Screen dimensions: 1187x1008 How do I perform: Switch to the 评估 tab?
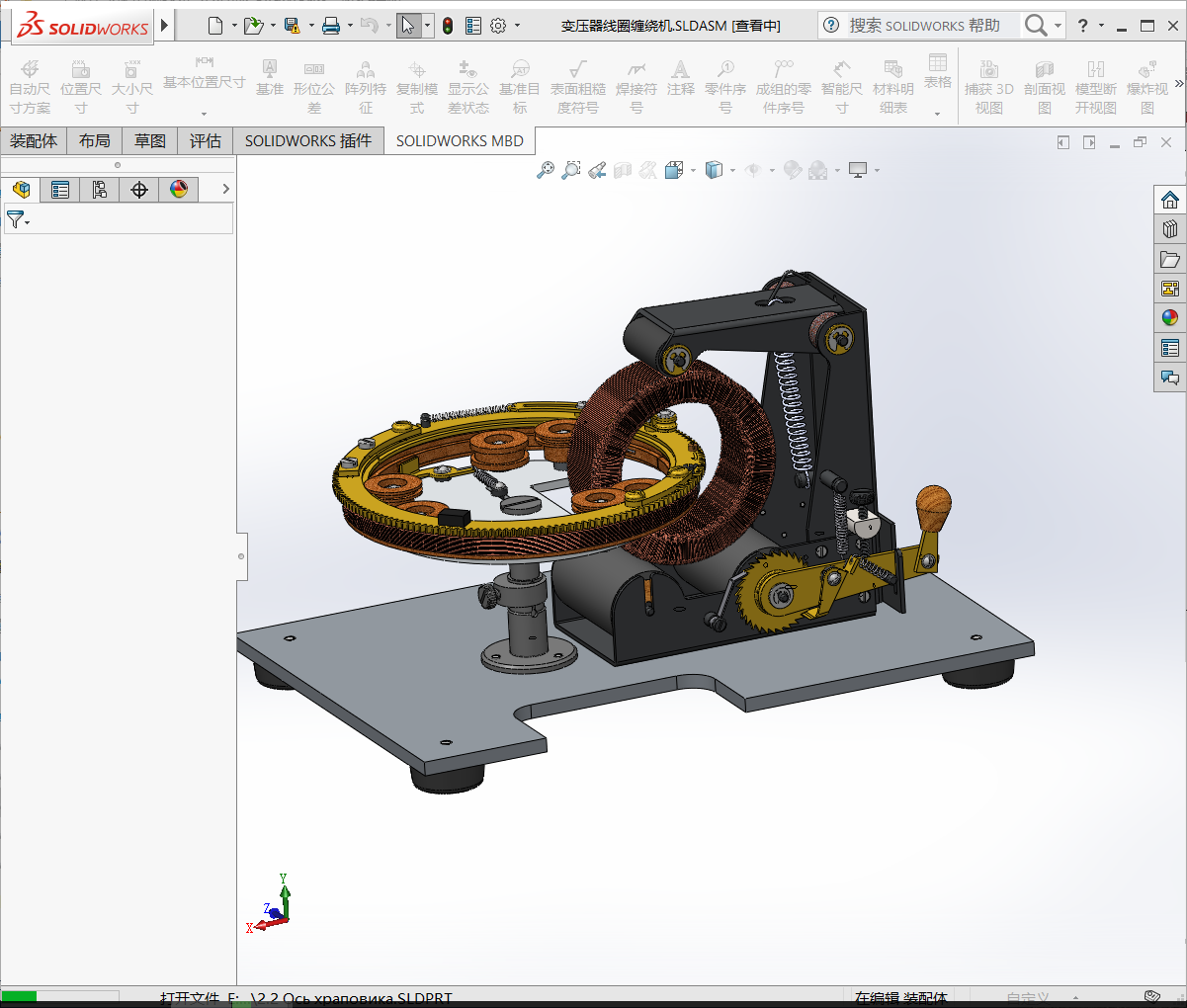point(206,141)
